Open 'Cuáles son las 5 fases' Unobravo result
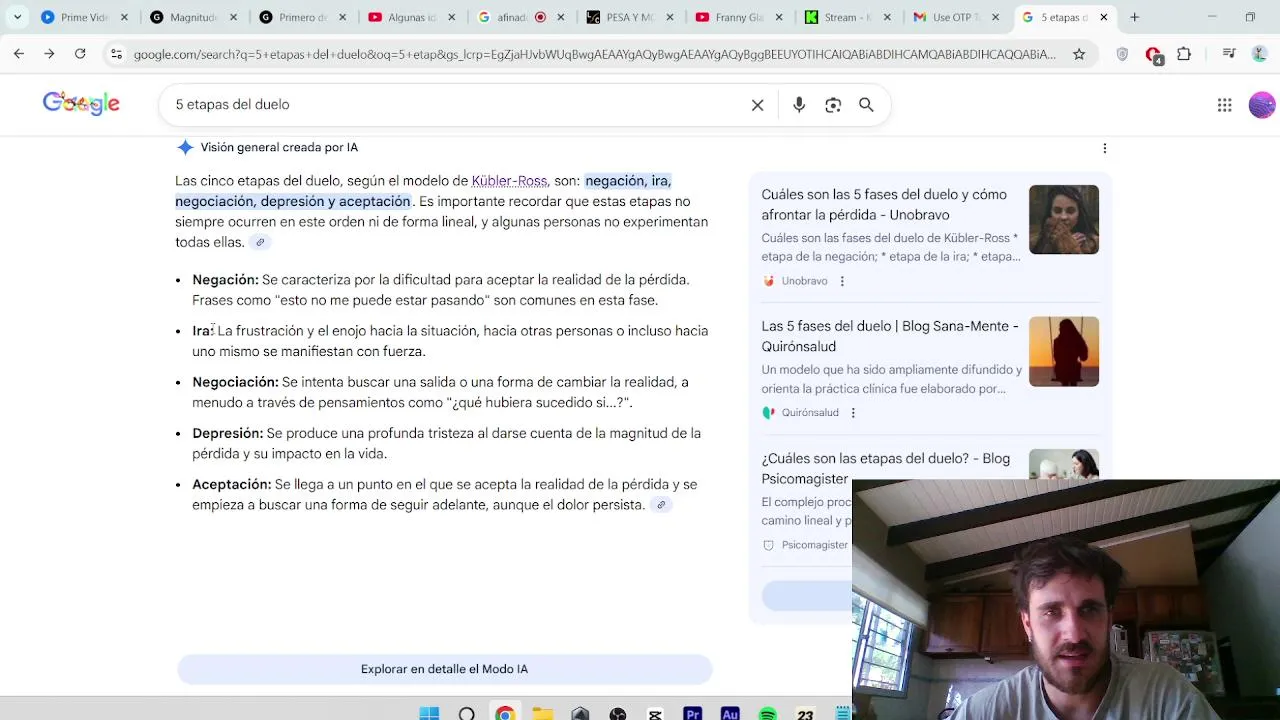Screen dimensions: 1280x720 [x=884, y=204]
